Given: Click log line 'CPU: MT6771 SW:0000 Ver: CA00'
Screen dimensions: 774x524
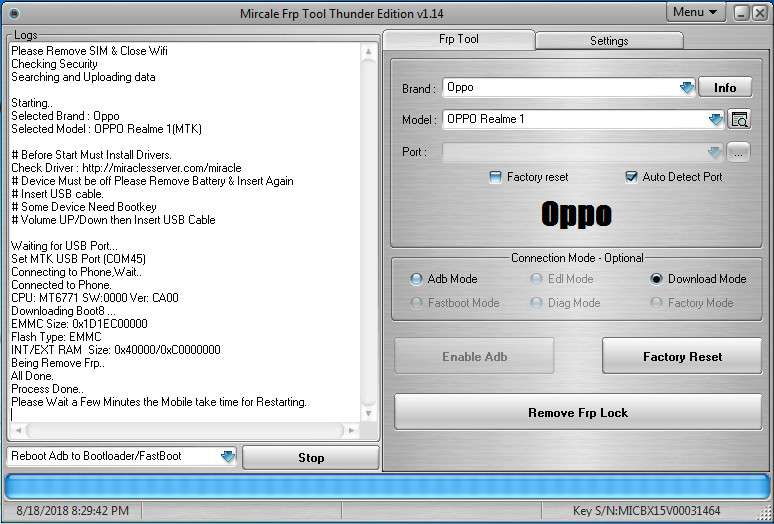Looking at the screenshot, I should [x=95, y=298].
